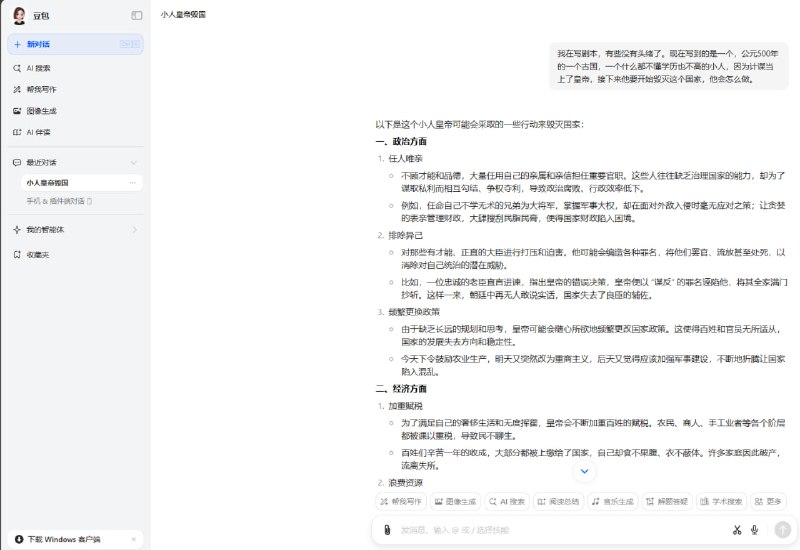Click 下载 Windows 客户端 link
Screen dimensions: 800x550
coord(64,539)
